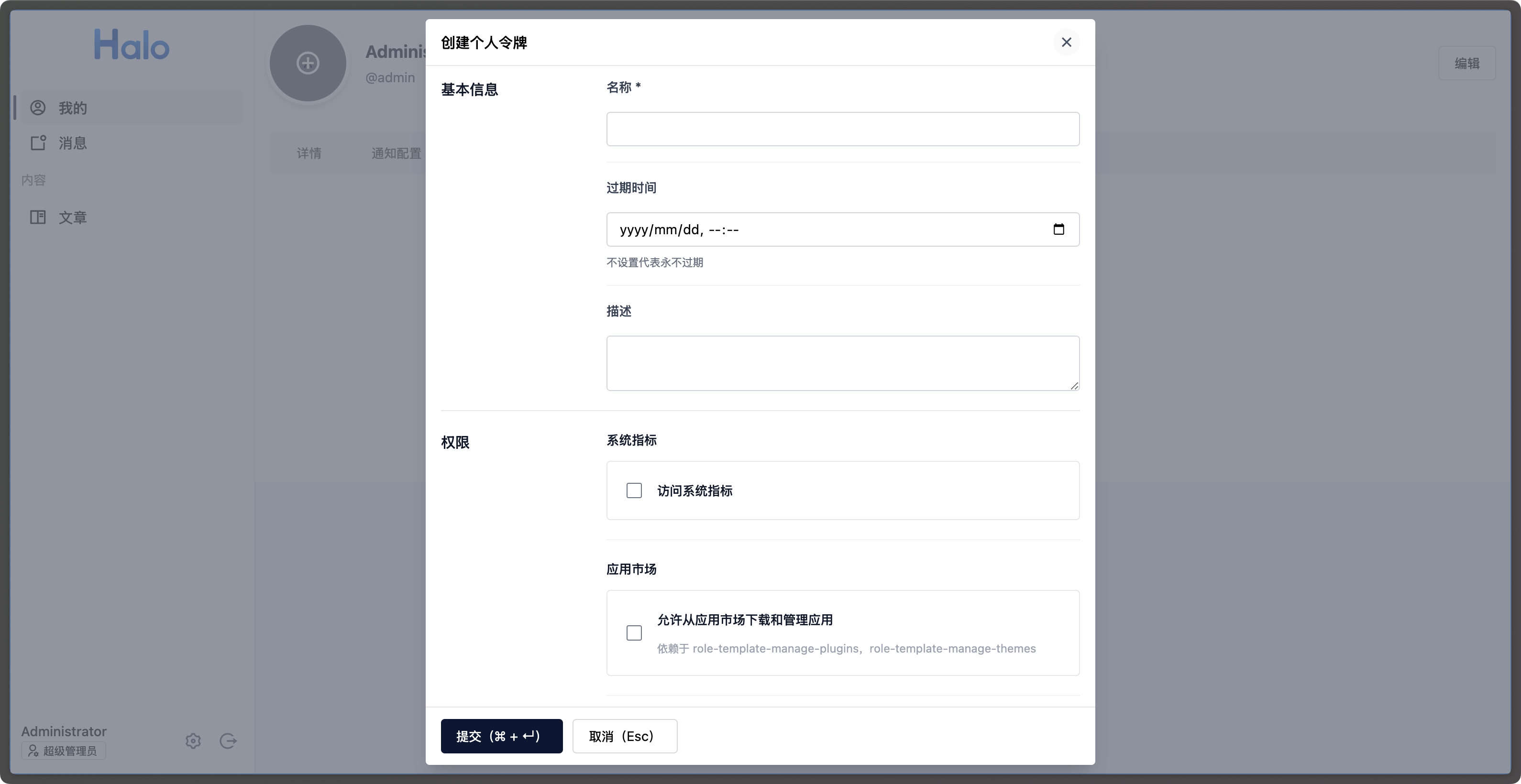The height and width of the screenshot is (784, 1521).
Task: Close the 创建个人令牌 dialog
Action: [1066, 42]
